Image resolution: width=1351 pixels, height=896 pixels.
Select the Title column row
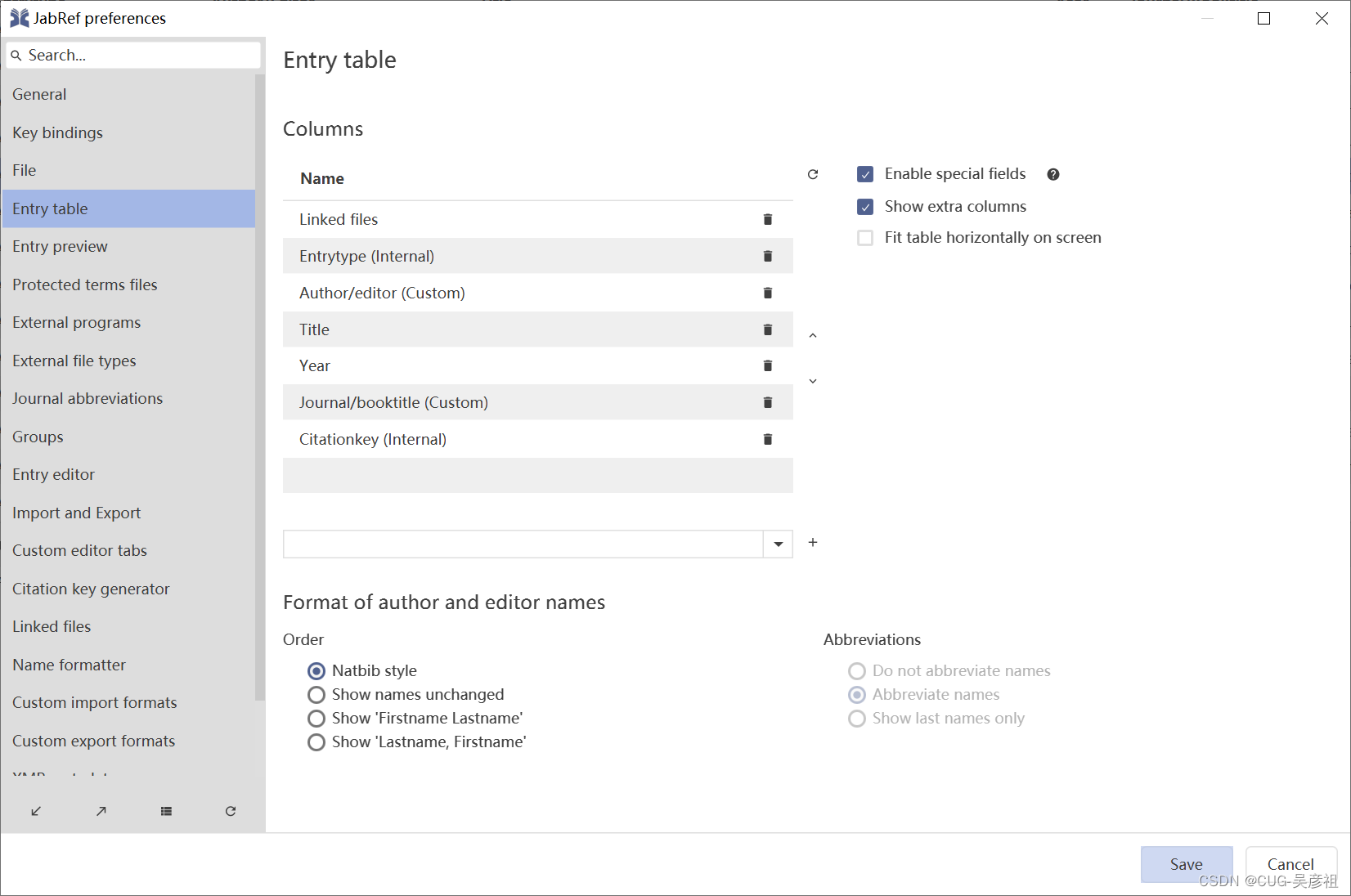(x=538, y=329)
